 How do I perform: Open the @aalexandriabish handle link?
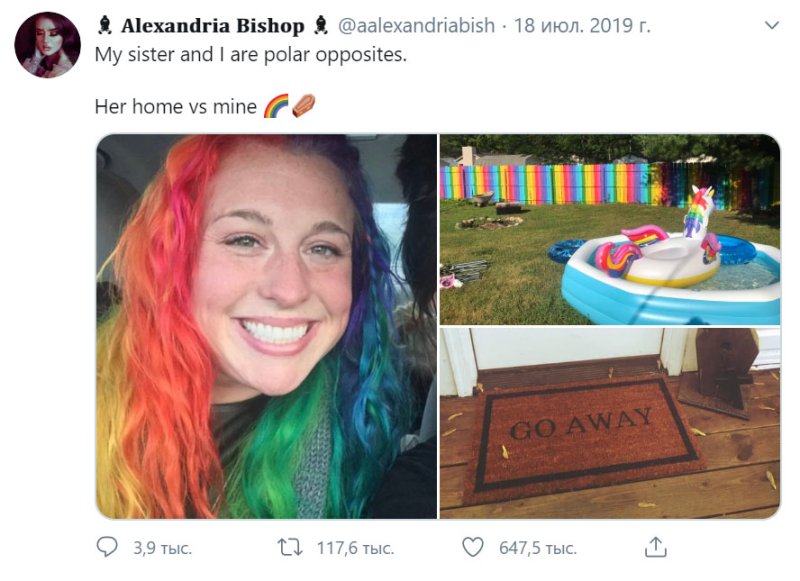416,26
